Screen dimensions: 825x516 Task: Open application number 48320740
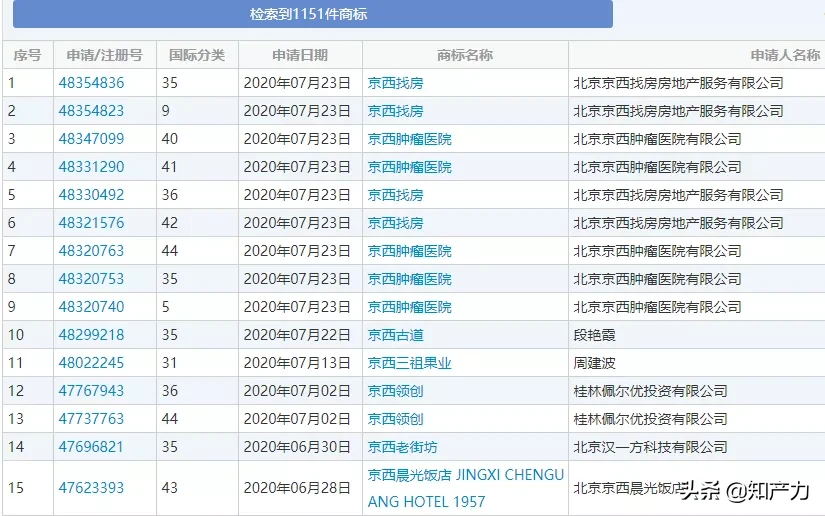(x=91, y=307)
